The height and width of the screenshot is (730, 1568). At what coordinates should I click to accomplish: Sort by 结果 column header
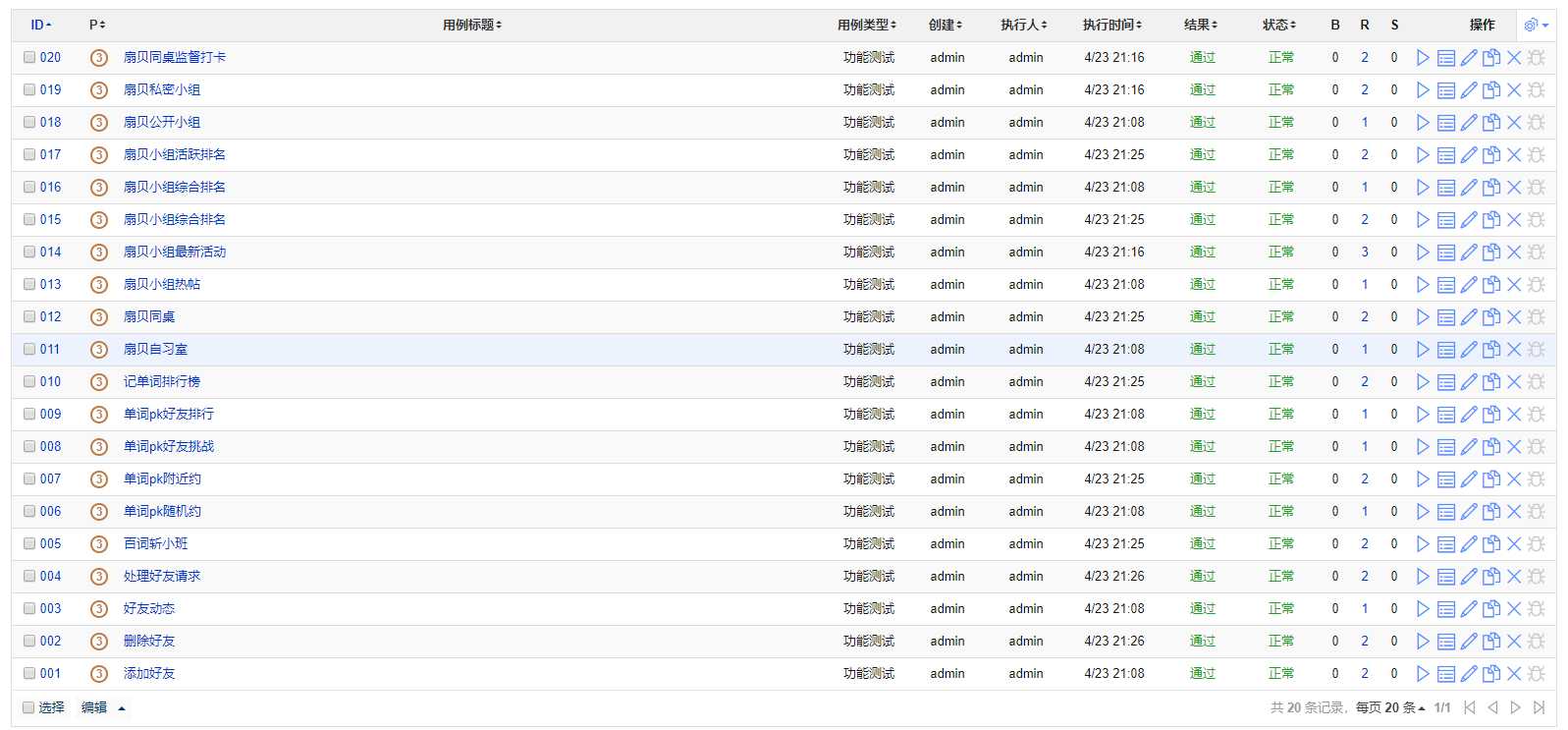click(x=1201, y=25)
